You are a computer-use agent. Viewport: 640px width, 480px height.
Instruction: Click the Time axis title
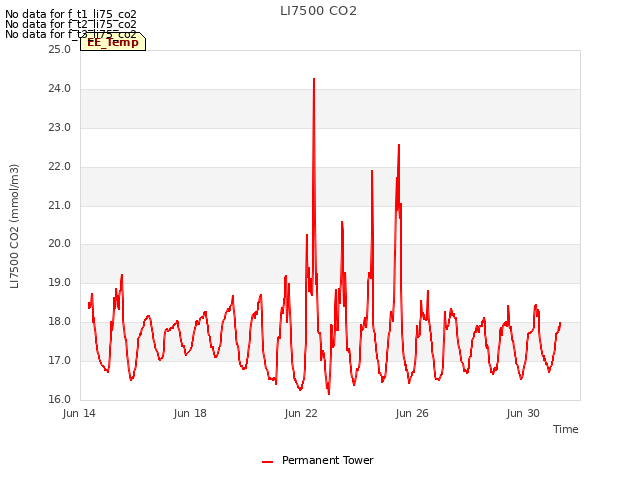coord(565,429)
